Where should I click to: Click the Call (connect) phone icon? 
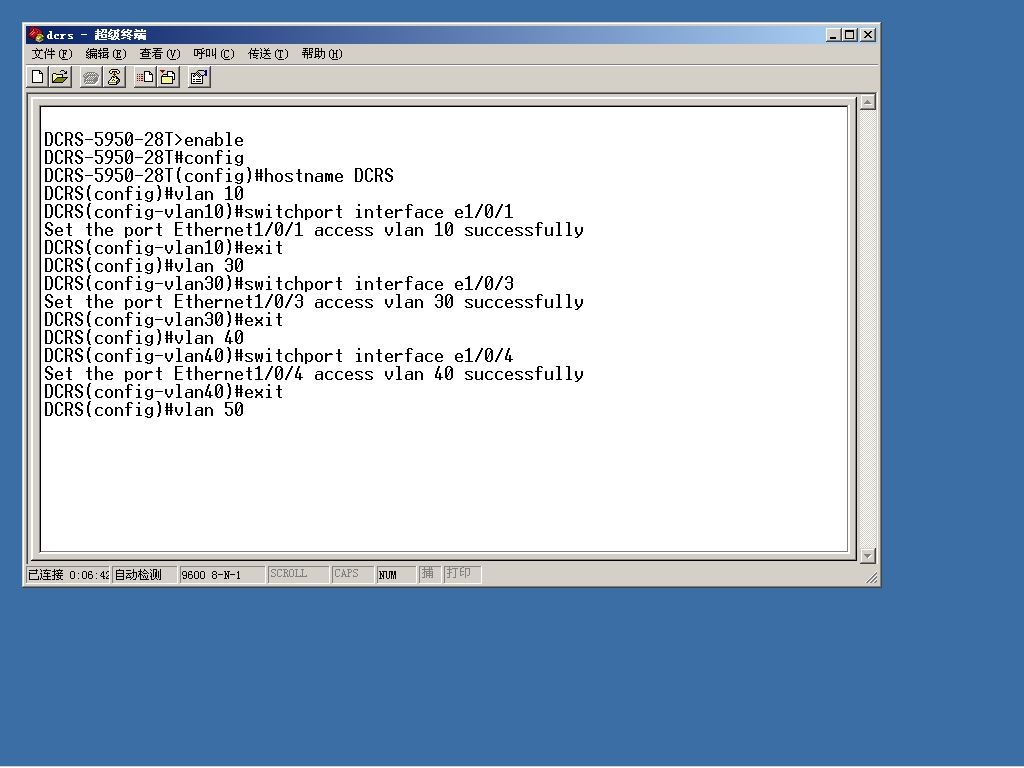(x=91, y=78)
